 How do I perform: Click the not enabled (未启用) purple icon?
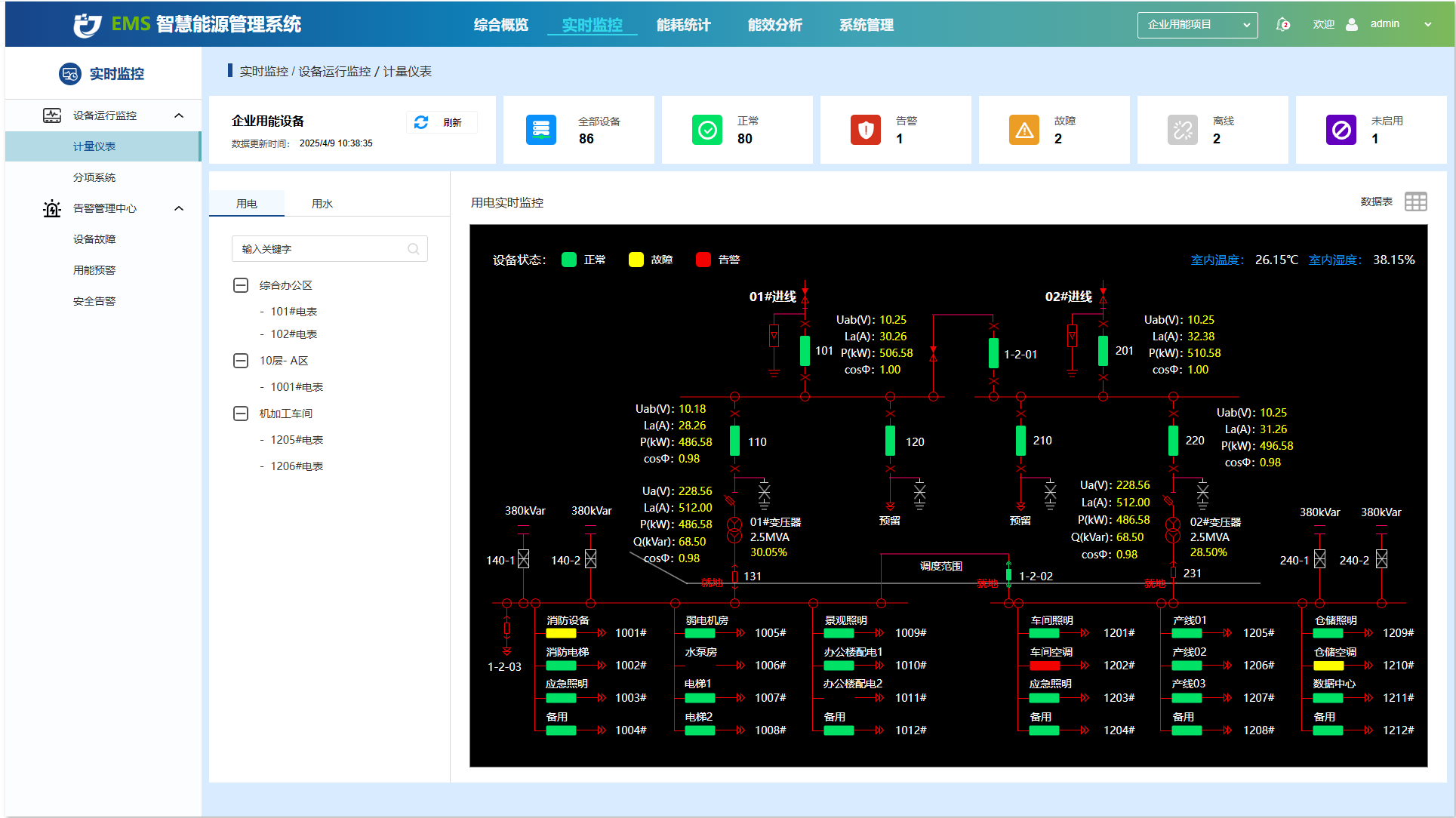tap(1341, 130)
